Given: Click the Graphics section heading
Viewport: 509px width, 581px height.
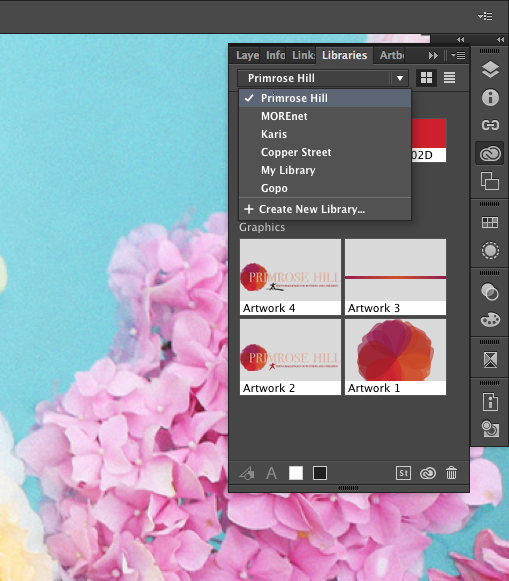Looking at the screenshot, I should [262, 227].
